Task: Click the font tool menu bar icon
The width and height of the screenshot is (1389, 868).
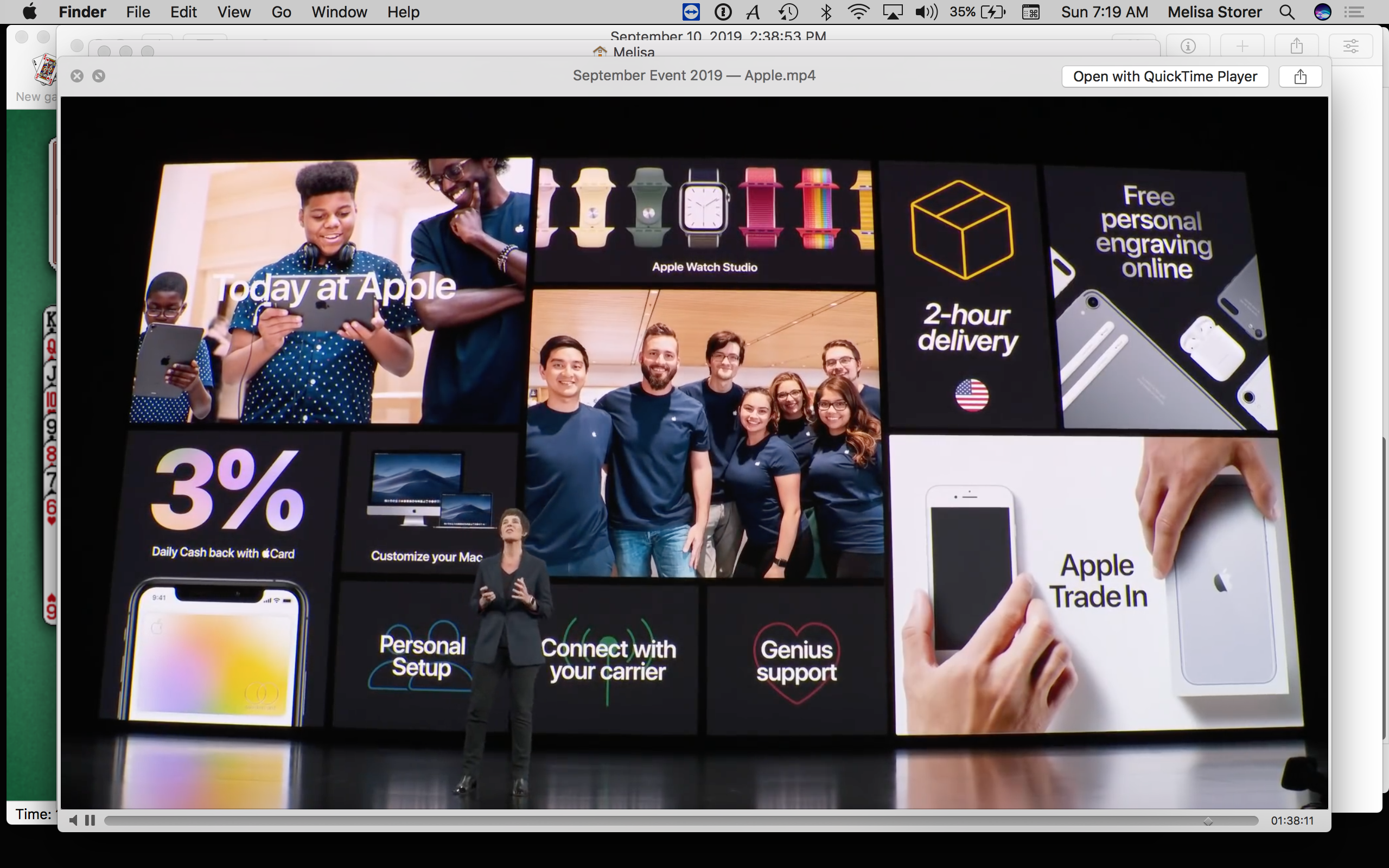Action: click(753, 12)
